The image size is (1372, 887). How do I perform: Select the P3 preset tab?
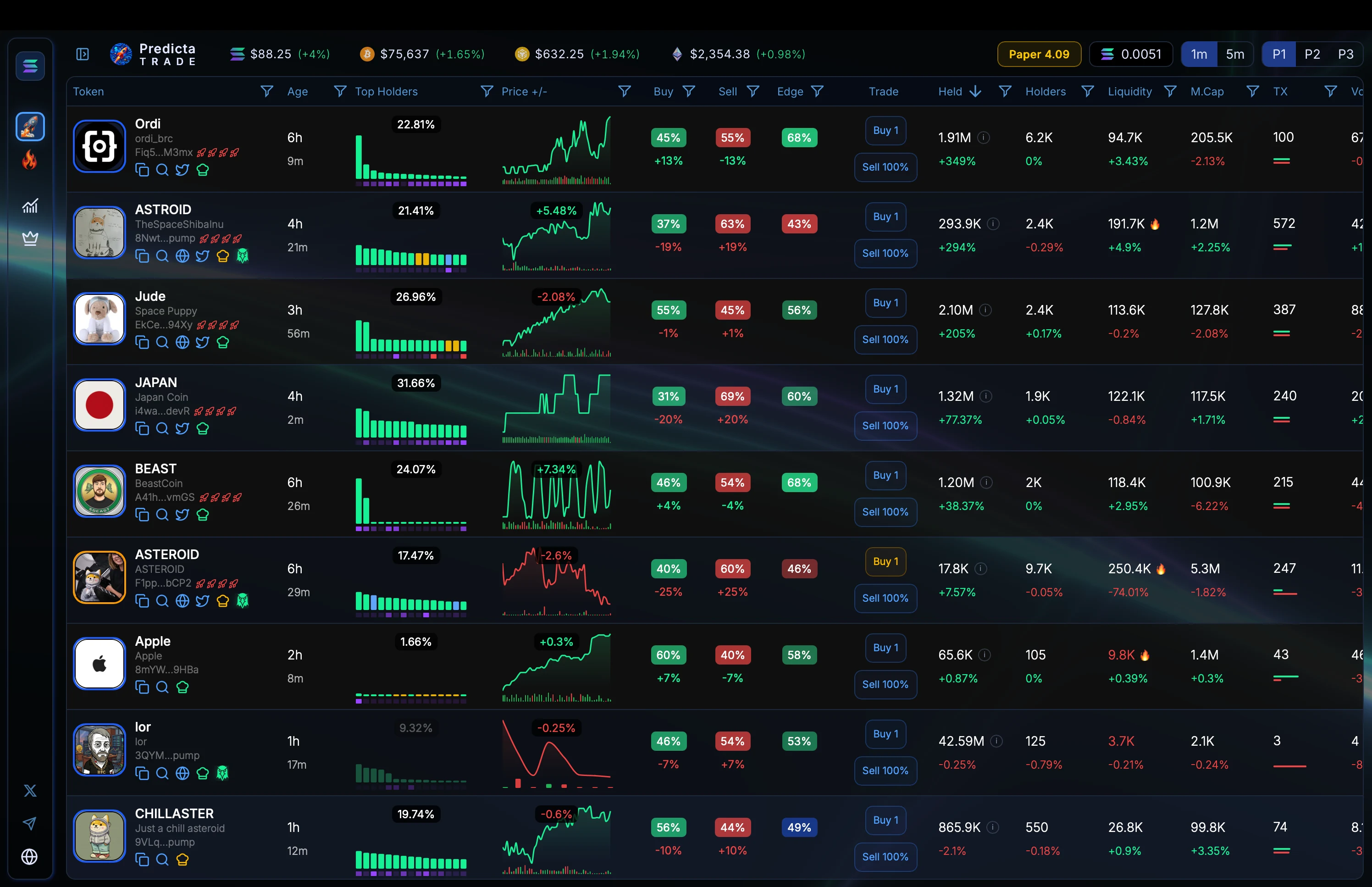(x=1345, y=54)
